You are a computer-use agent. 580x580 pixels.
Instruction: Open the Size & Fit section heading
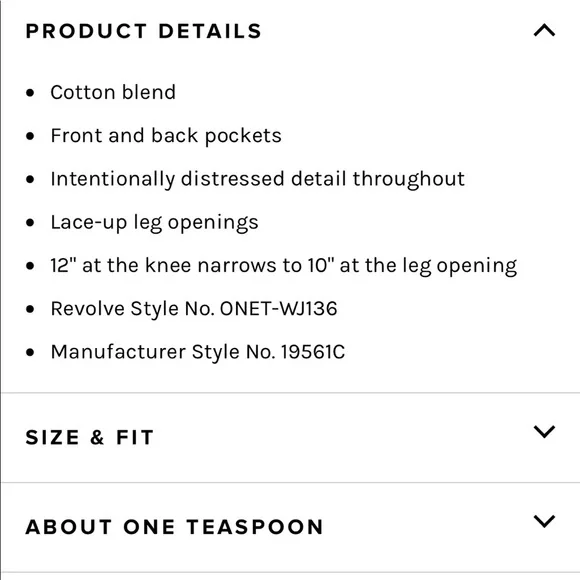pos(90,437)
